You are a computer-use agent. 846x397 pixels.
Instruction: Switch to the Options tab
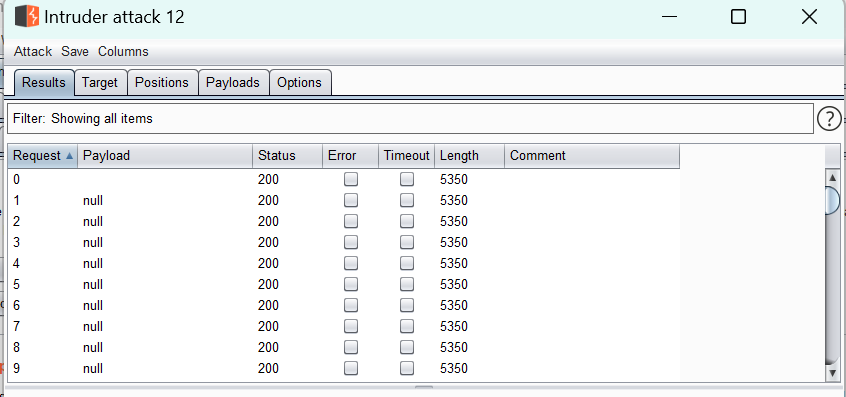(x=299, y=83)
